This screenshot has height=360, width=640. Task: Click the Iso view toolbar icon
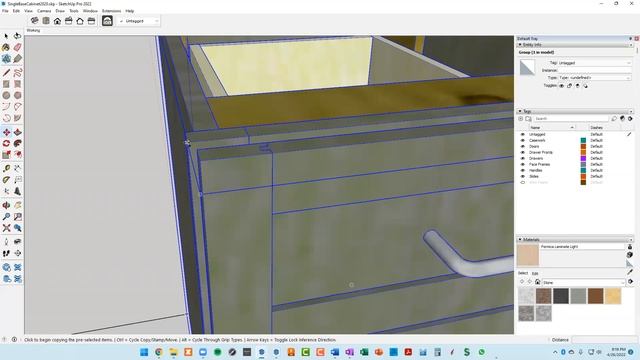(35, 21)
